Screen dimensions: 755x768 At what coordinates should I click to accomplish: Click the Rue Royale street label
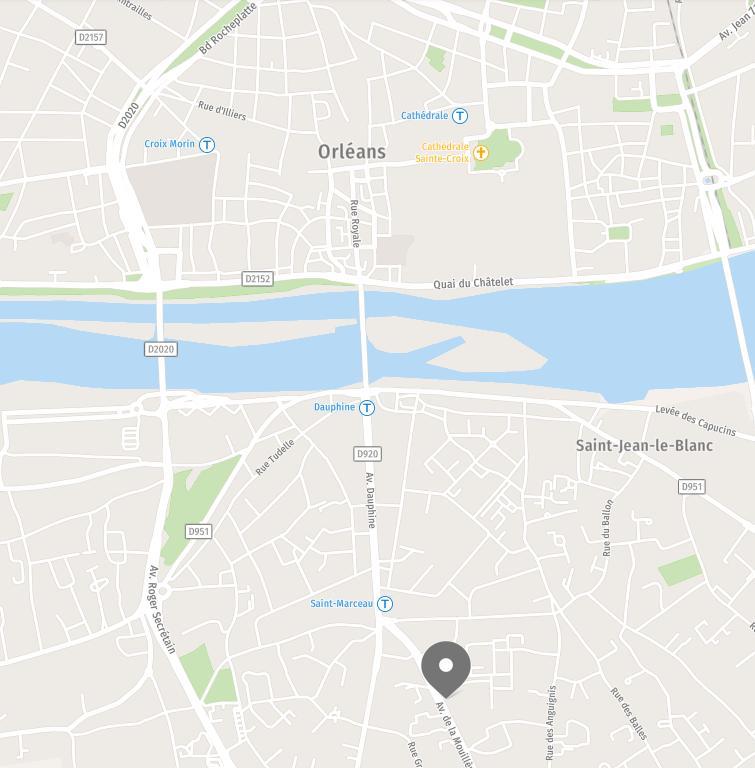355,223
